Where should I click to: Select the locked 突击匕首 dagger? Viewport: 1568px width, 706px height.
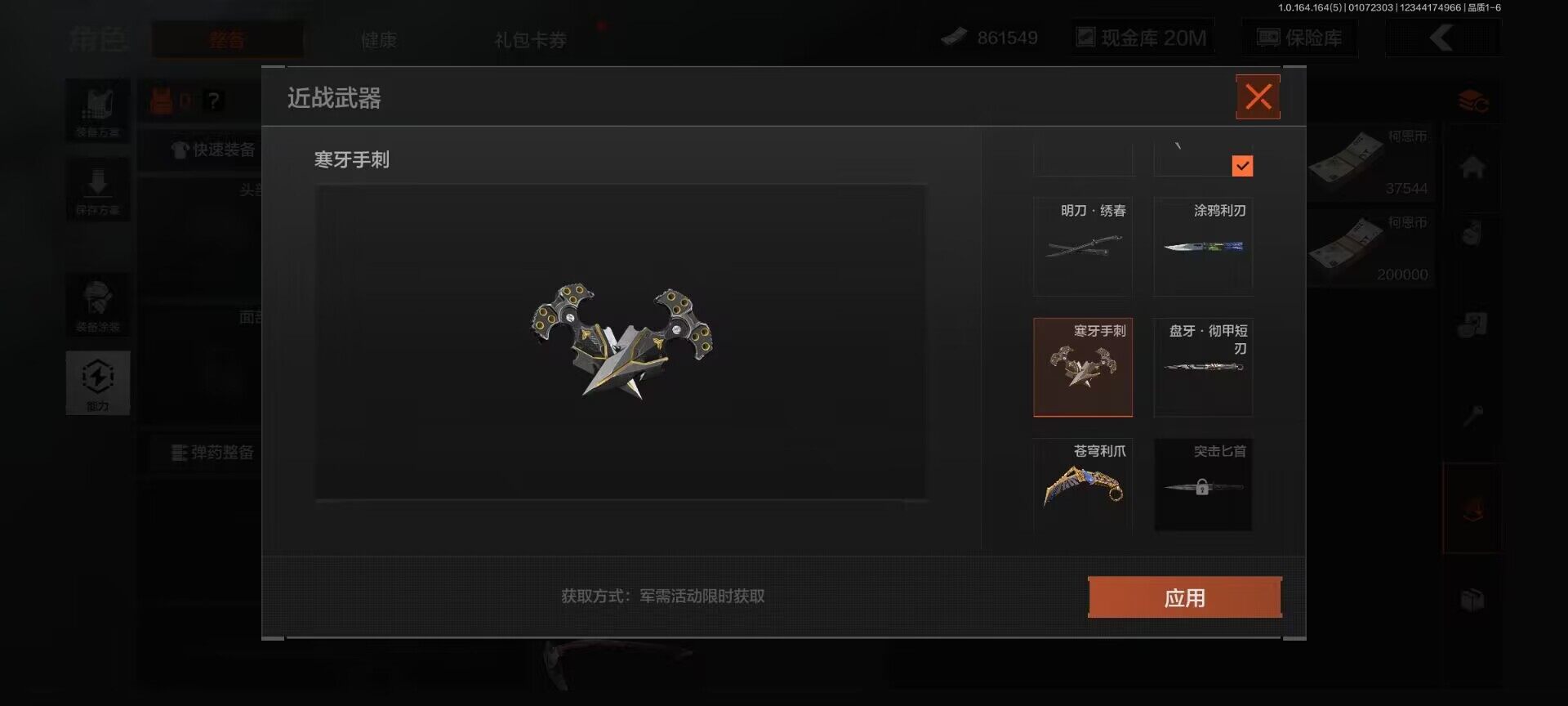(x=1203, y=486)
